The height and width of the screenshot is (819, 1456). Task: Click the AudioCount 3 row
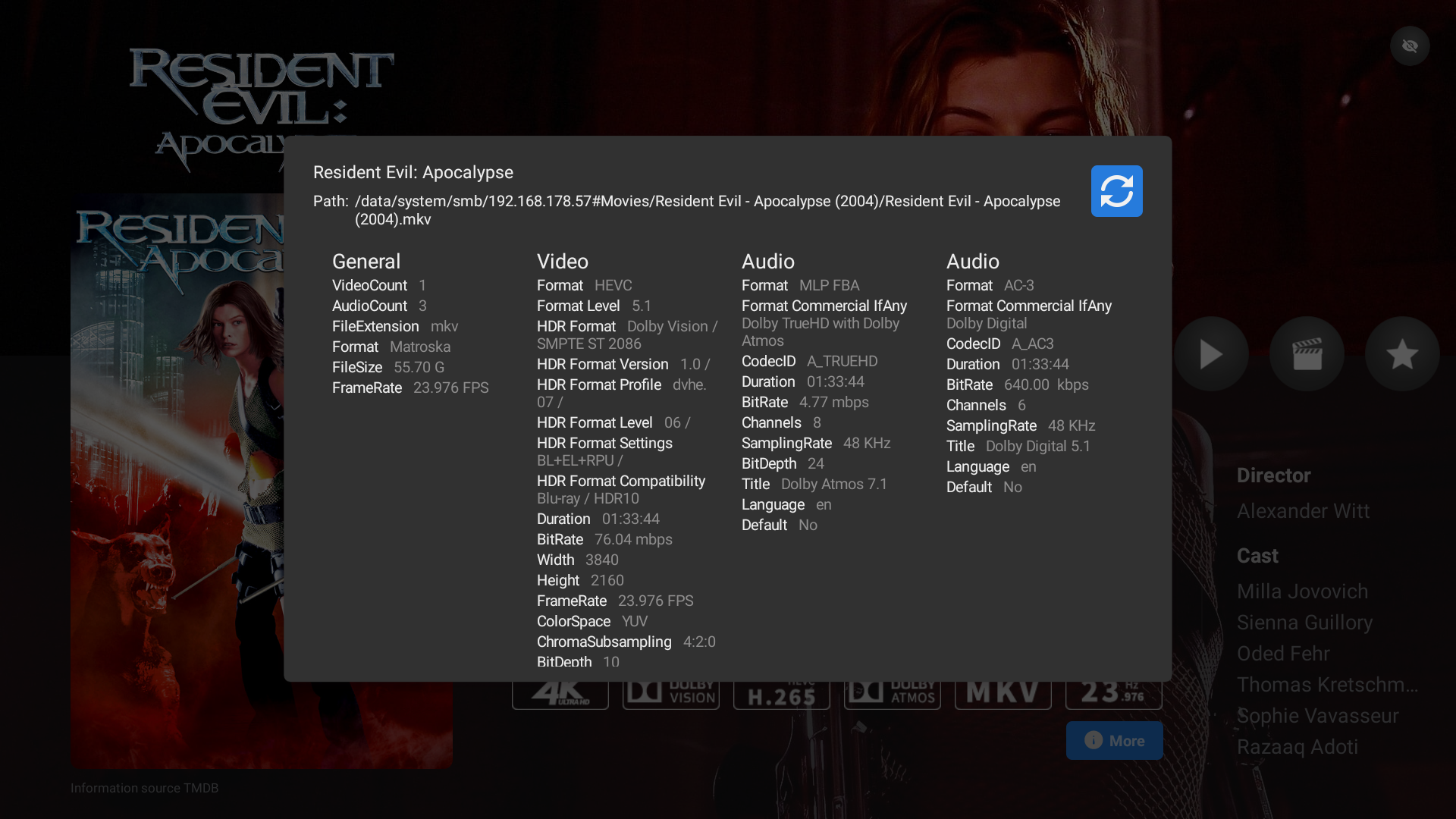pyautogui.click(x=379, y=306)
